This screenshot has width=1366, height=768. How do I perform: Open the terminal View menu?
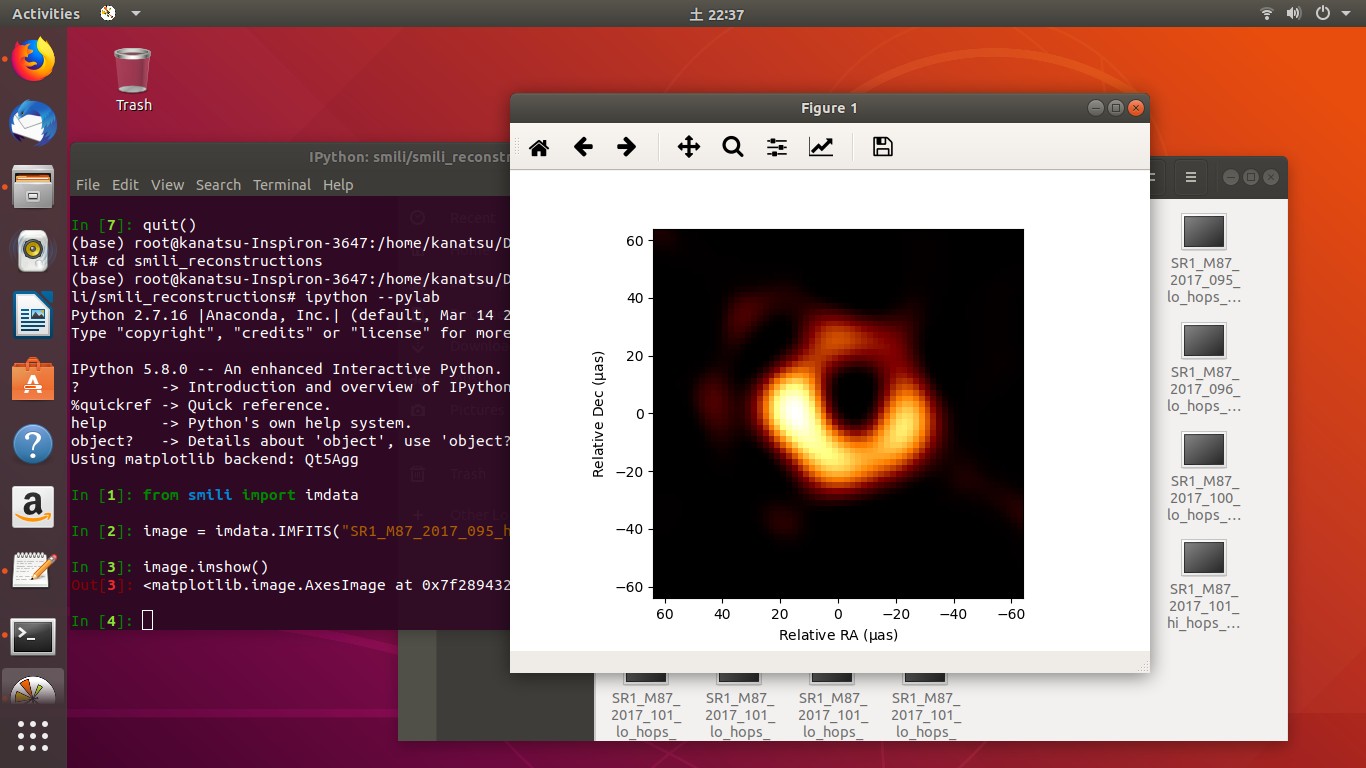coord(167,185)
